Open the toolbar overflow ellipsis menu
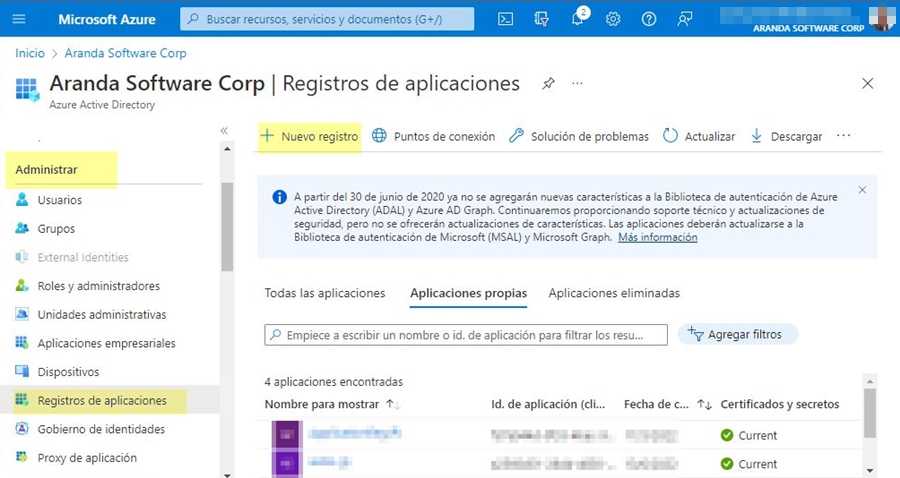This screenshot has height=478, width=900. pos(843,136)
